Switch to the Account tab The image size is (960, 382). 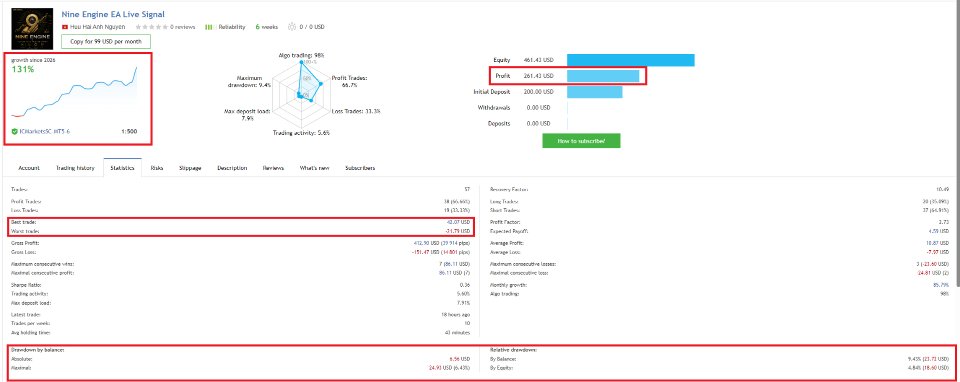[x=29, y=168]
